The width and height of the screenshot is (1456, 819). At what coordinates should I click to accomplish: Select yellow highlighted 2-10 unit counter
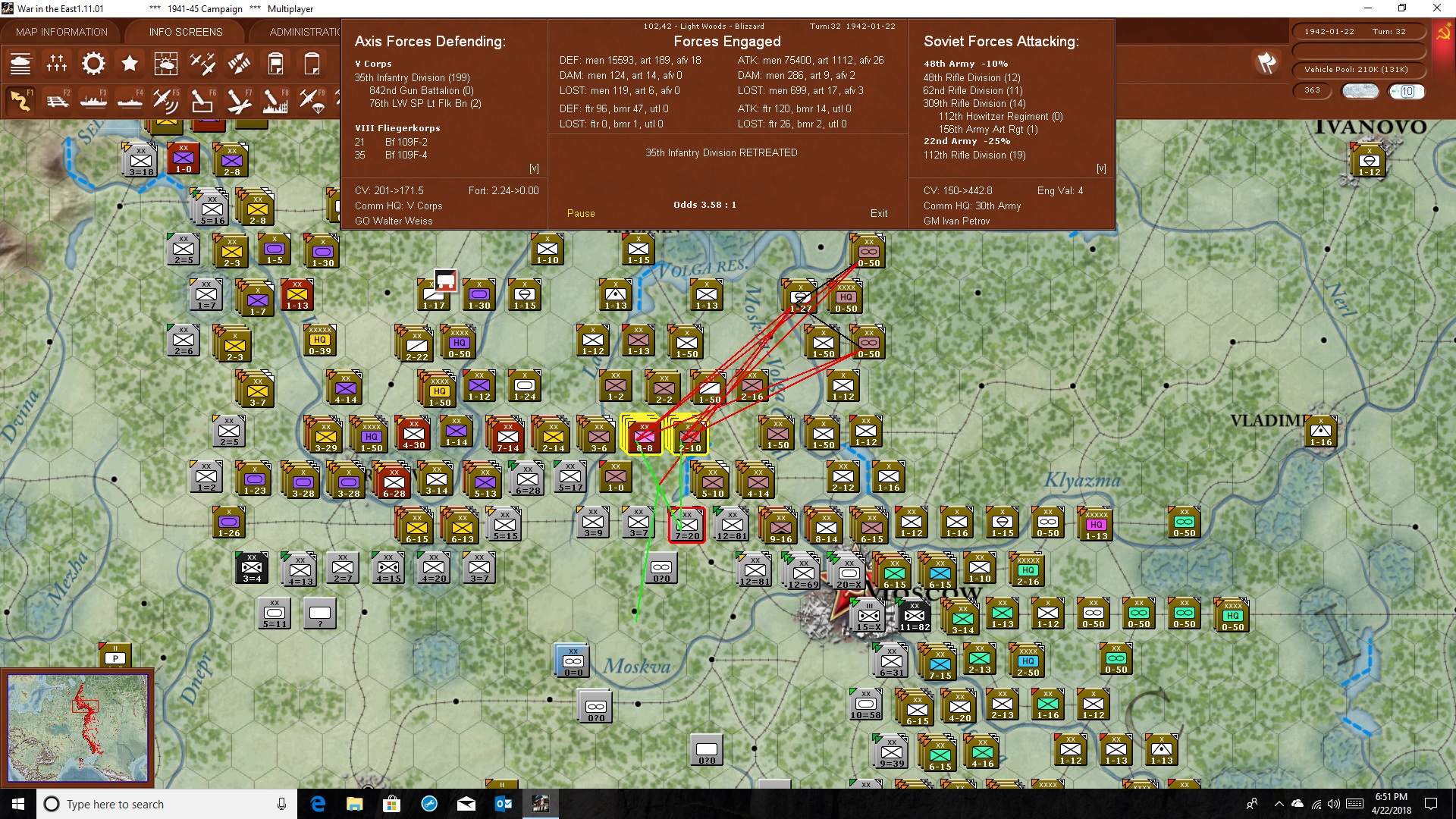689,435
